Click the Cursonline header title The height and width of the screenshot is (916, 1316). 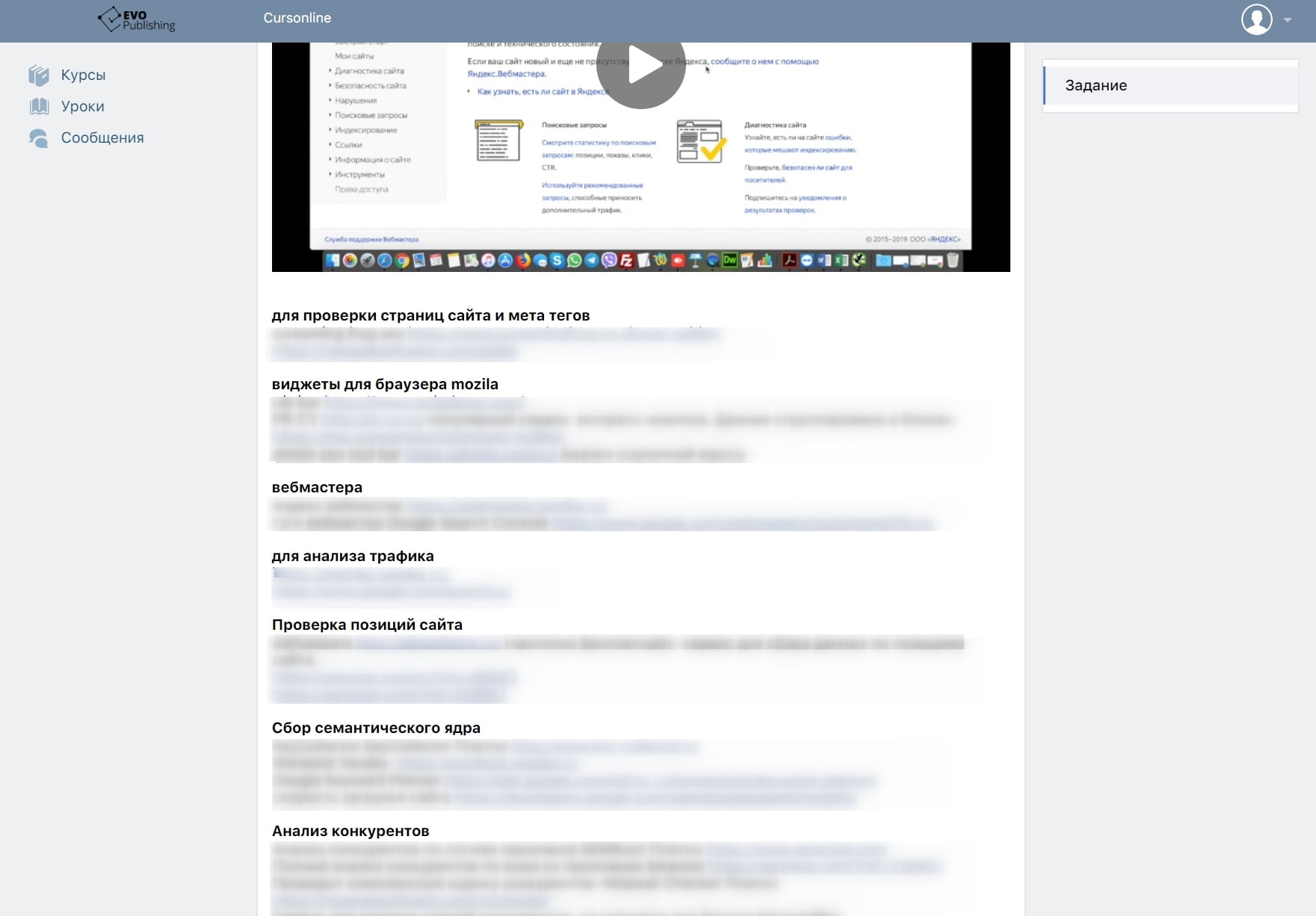click(297, 18)
